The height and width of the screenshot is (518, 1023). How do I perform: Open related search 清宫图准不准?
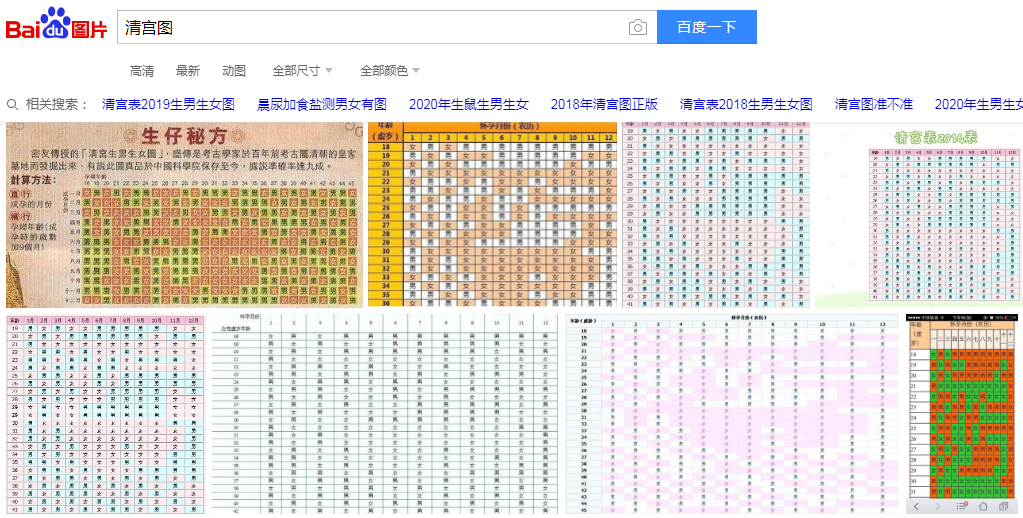[874, 104]
